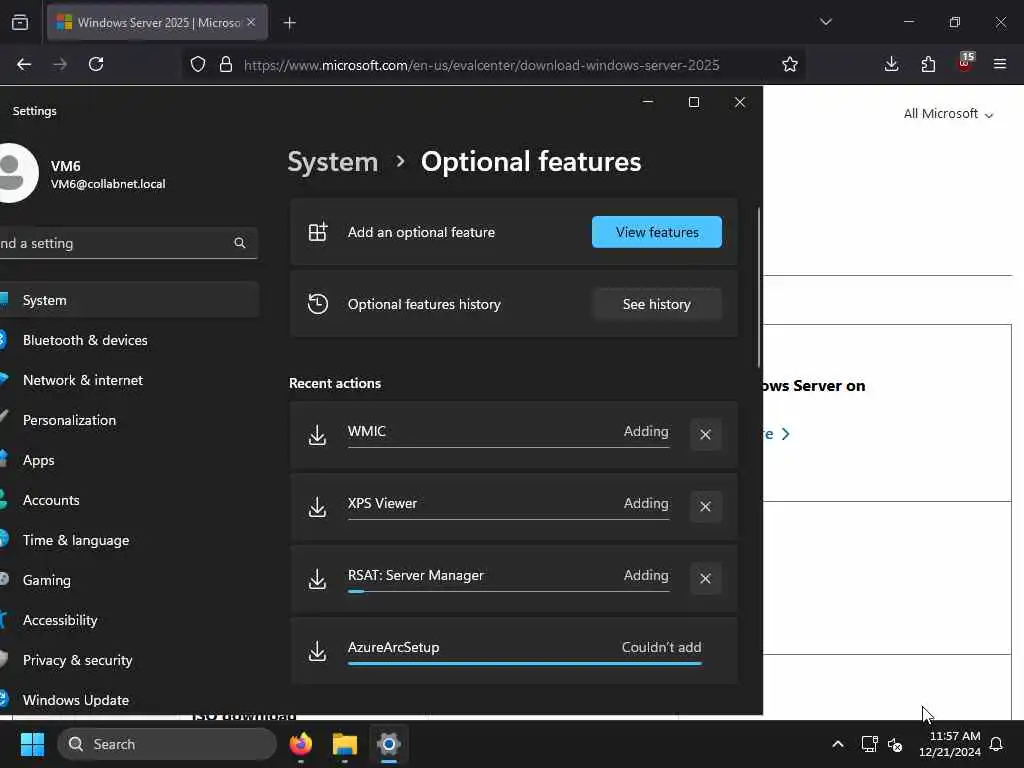
Task: Click the Firefox forward arrow
Action: point(60,64)
